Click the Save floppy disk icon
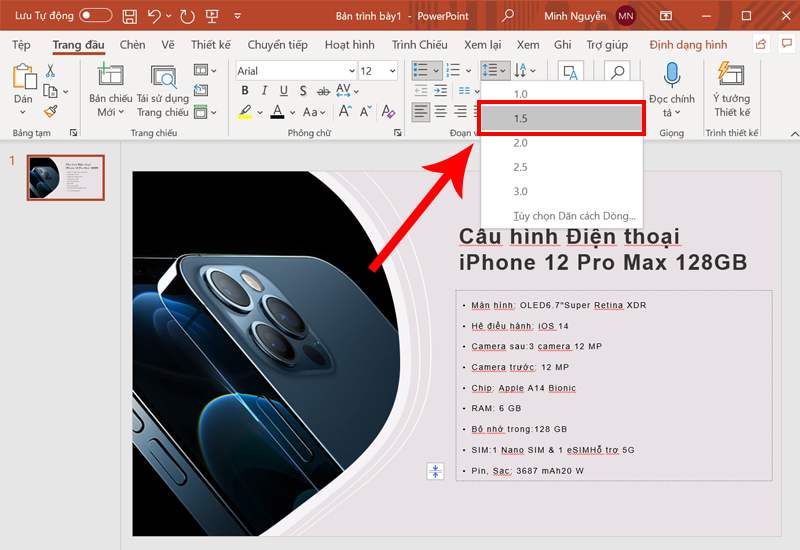800x550 pixels. (129, 16)
